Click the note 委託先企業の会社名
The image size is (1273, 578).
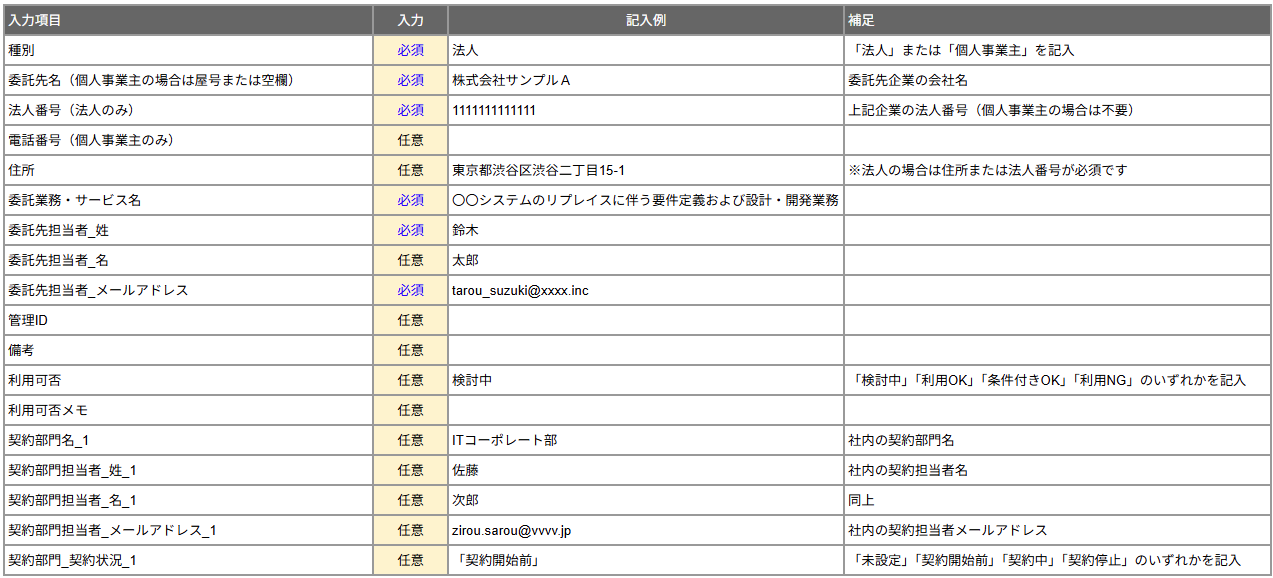click(x=907, y=80)
